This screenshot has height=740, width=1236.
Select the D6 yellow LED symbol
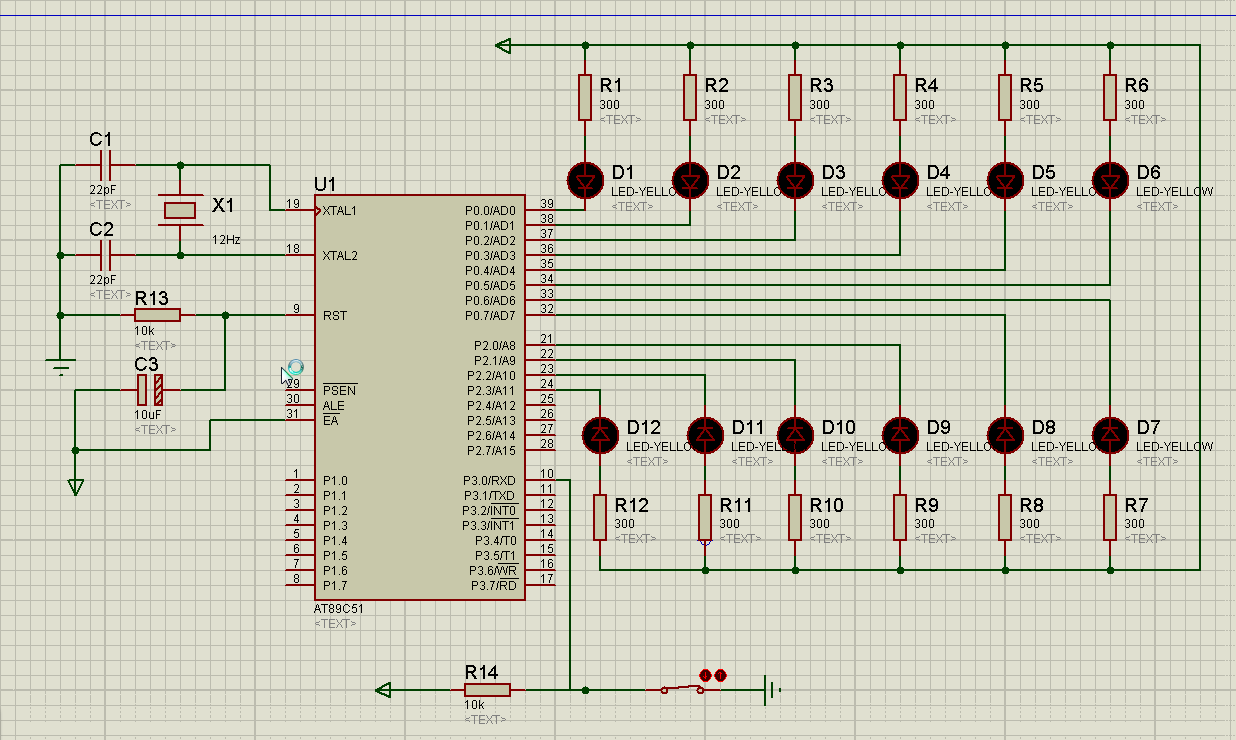[x=1110, y=181]
